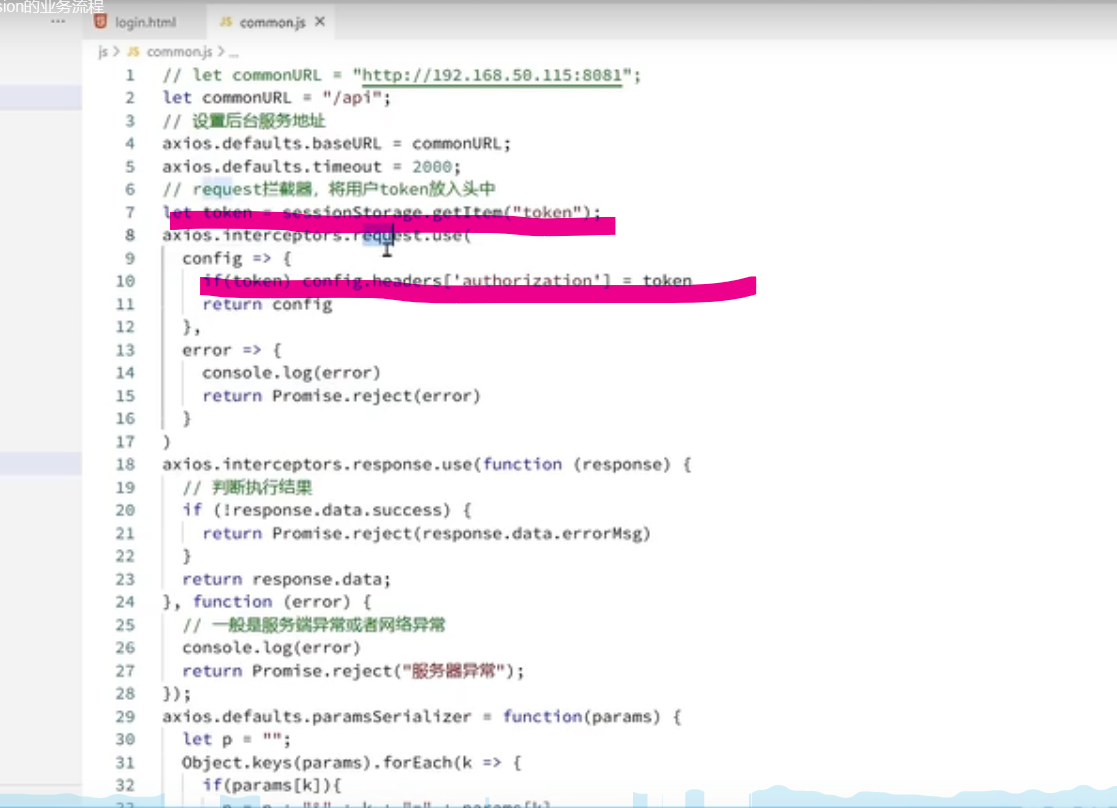Click 'return Promise.reject(error)' on line 15
This screenshot has height=808, width=1117.
tap(341, 395)
